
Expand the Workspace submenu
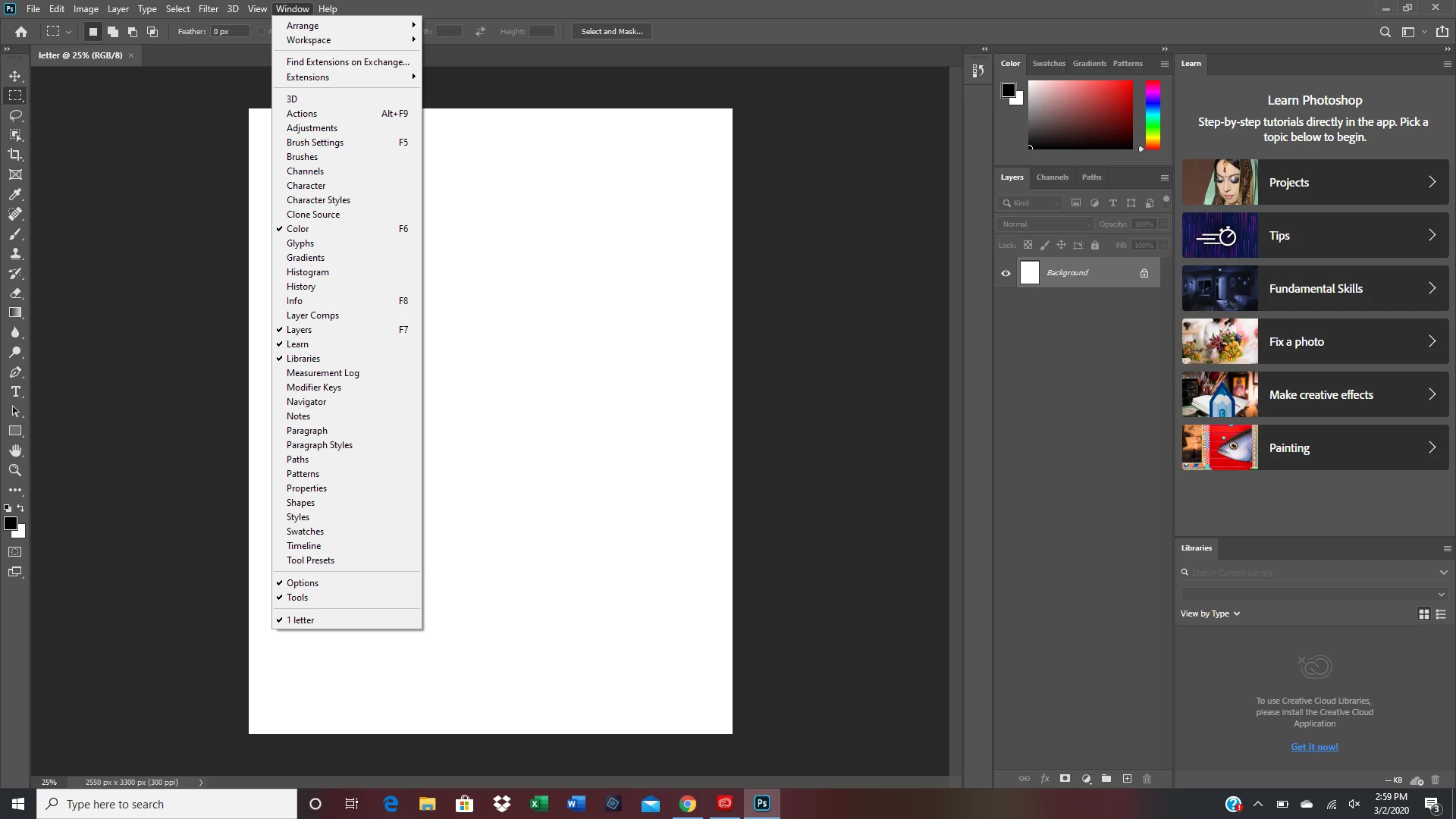pyautogui.click(x=309, y=40)
